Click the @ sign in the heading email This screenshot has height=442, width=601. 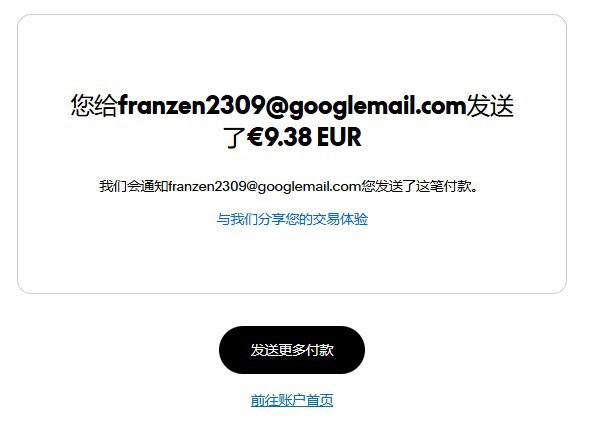(277, 105)
